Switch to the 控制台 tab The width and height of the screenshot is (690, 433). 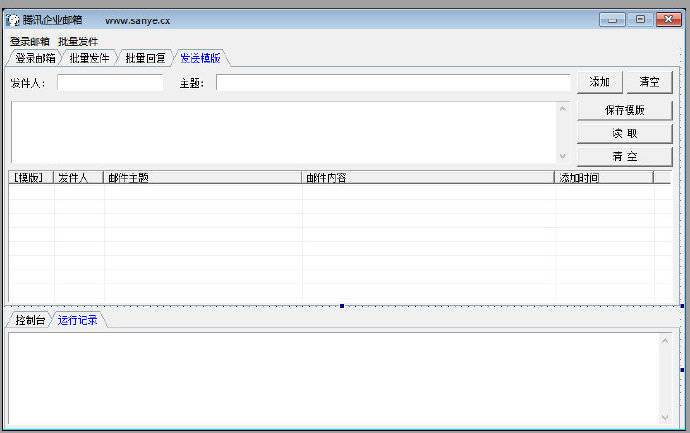click(29, 320)
